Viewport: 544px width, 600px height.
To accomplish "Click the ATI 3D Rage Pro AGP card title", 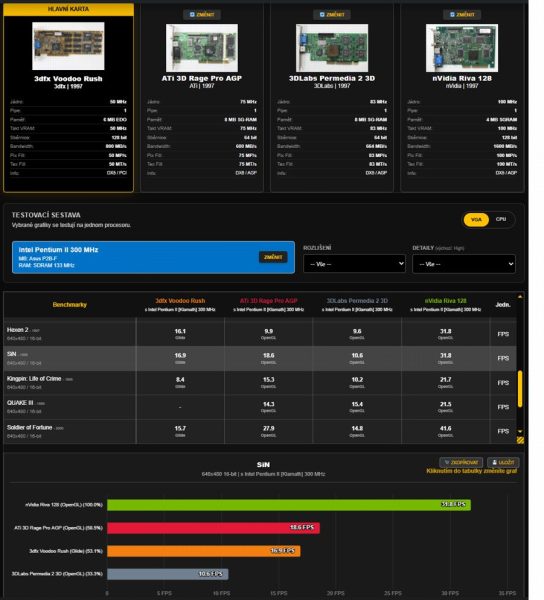I will [202, 78].
